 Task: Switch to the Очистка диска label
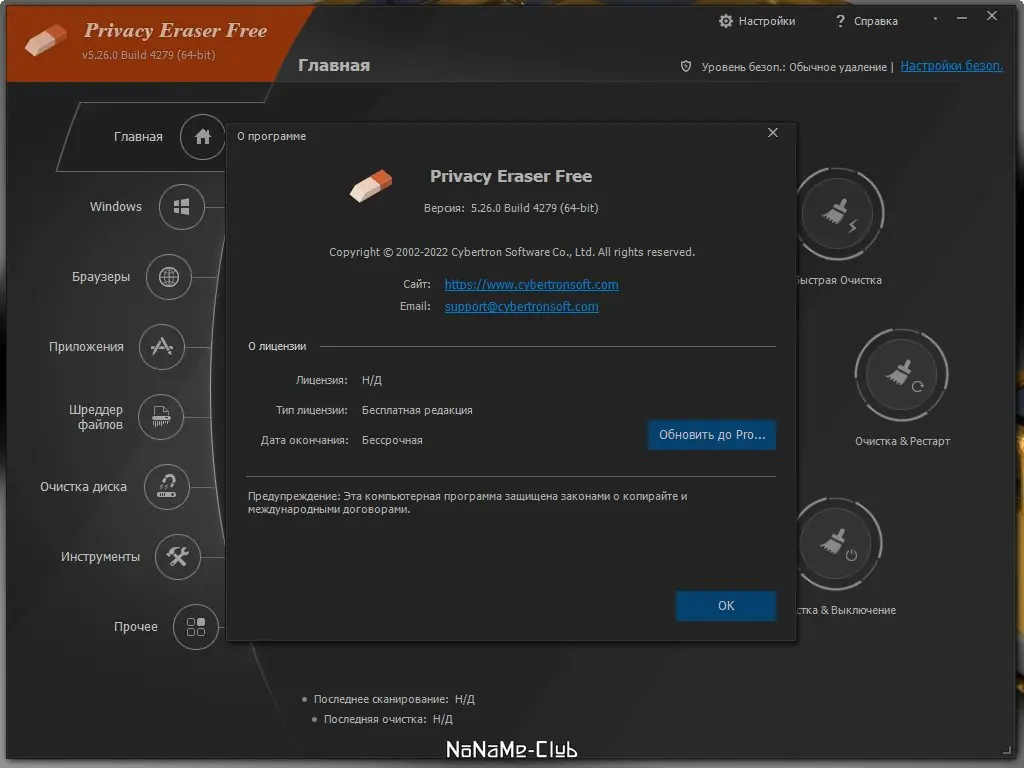(84, 487)
